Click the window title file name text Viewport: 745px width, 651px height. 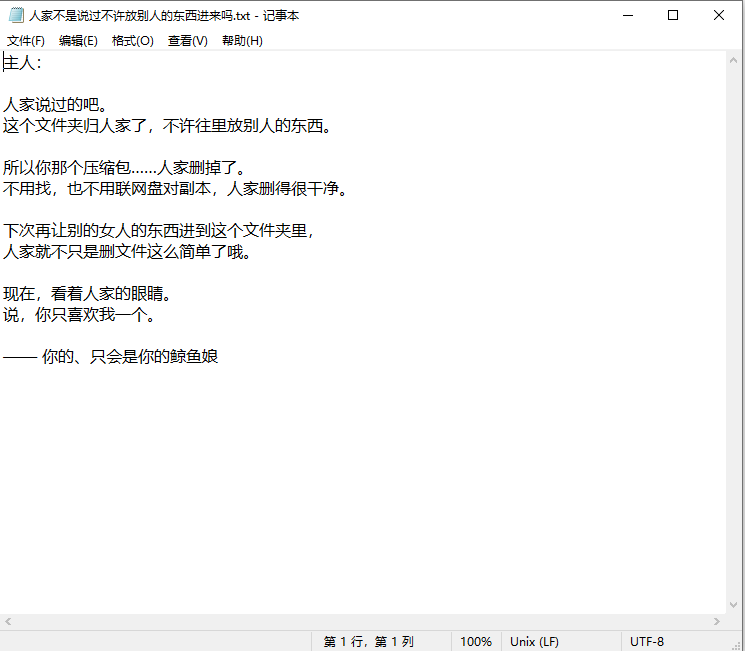tap(140, 16)
